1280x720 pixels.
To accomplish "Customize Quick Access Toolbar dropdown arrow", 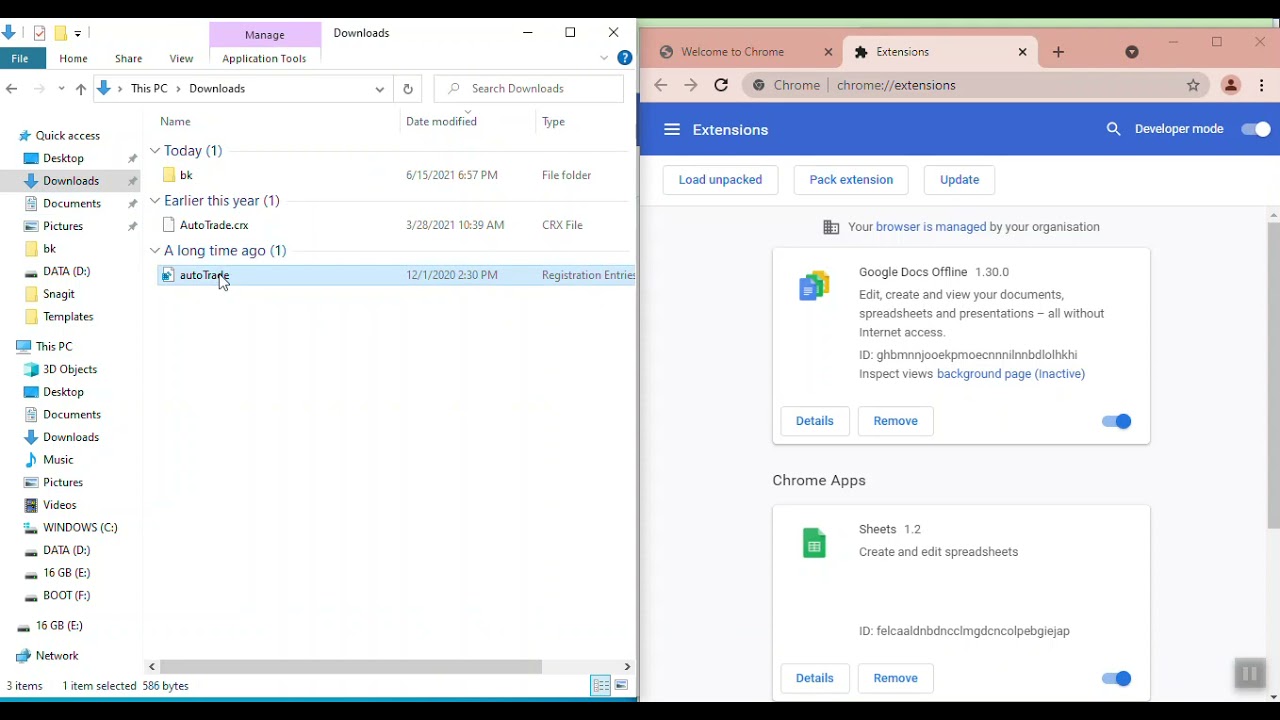I will [78, 33].
